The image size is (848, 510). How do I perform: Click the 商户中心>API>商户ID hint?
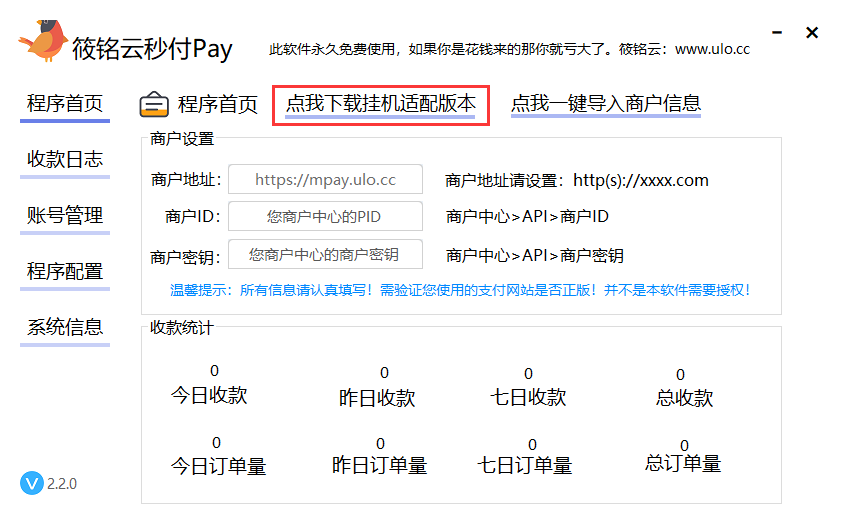(x=527, y=216)
